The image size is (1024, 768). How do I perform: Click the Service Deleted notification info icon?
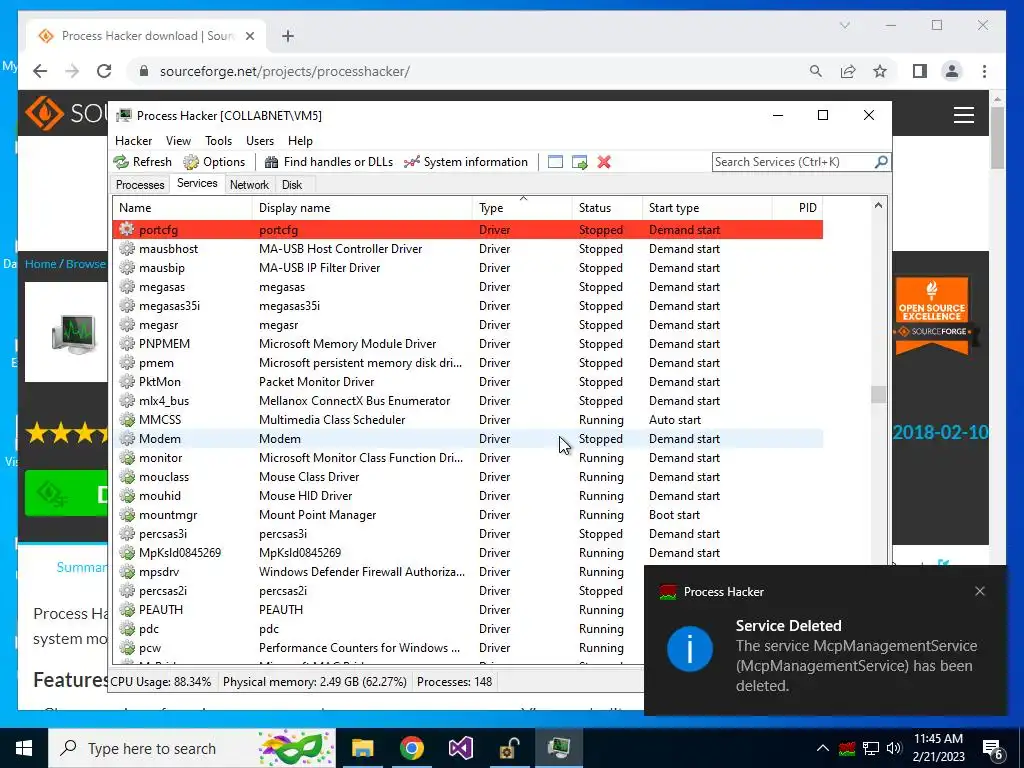pyautogui.click(x=690, y=648)
